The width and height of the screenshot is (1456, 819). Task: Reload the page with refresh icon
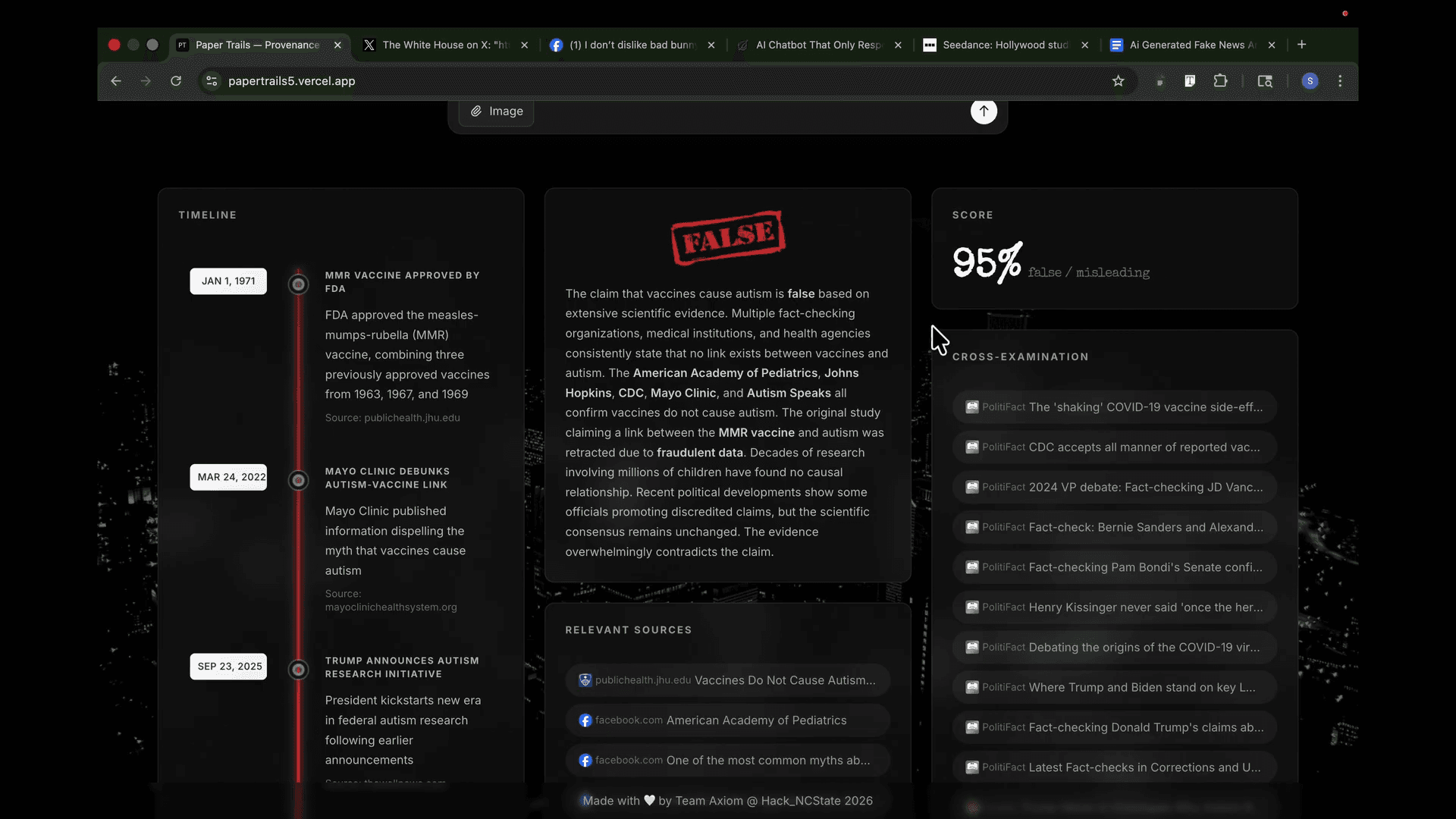[176, 81]
